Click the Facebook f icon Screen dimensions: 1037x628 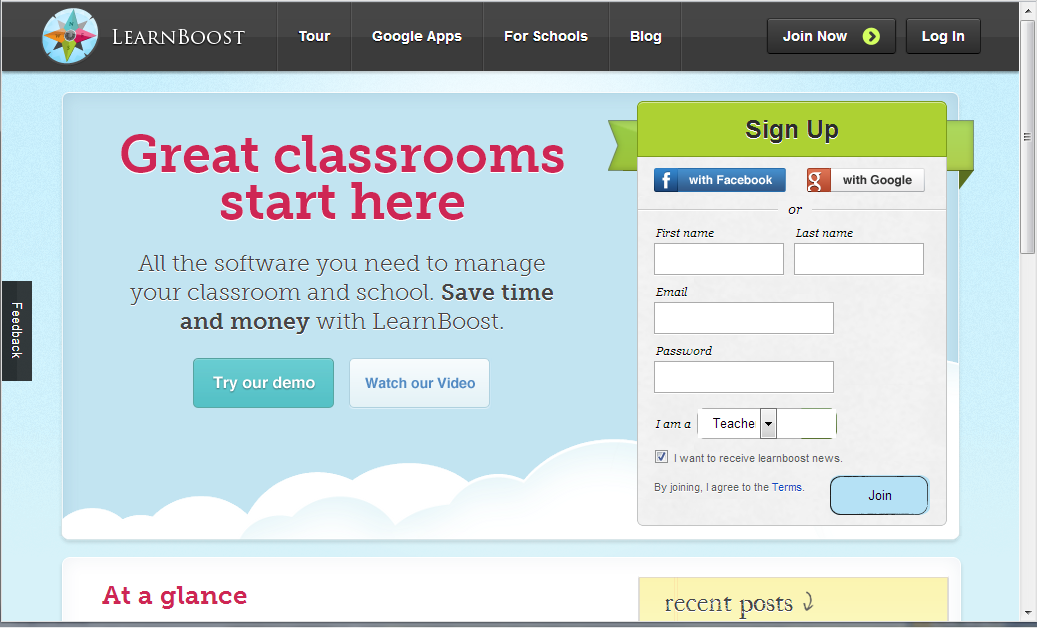(x=666, y=180)
